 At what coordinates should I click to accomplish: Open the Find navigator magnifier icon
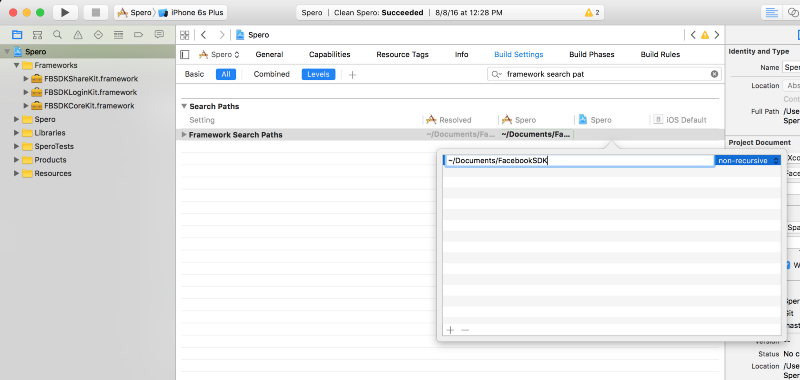58,35
